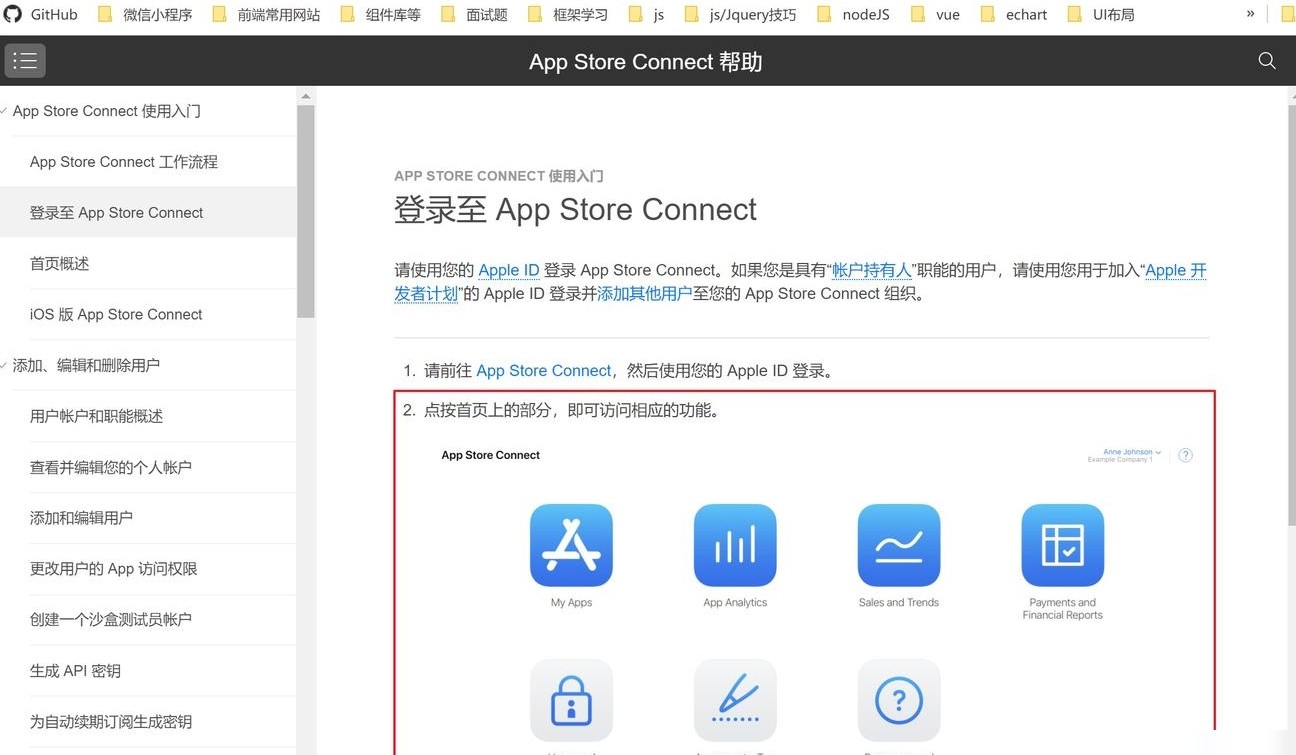This screenshot has width=1296, height=755.
Task: Click the pen signature Agreements icon
Action: pyautogui.click(x=735, y=700)
